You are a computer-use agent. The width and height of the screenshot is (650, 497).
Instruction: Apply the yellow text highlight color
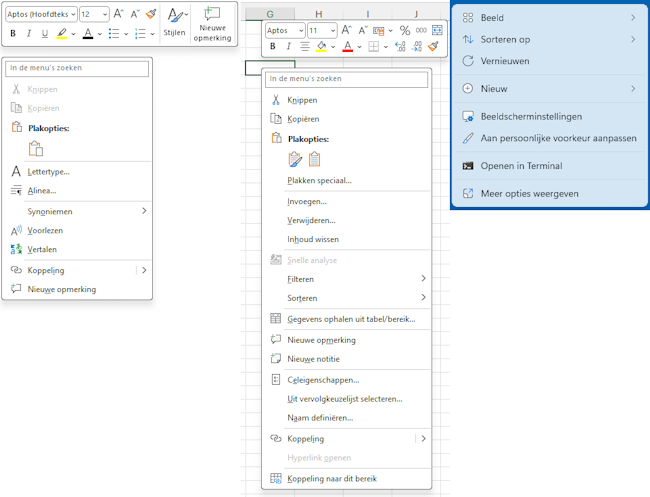pos(62,34)
